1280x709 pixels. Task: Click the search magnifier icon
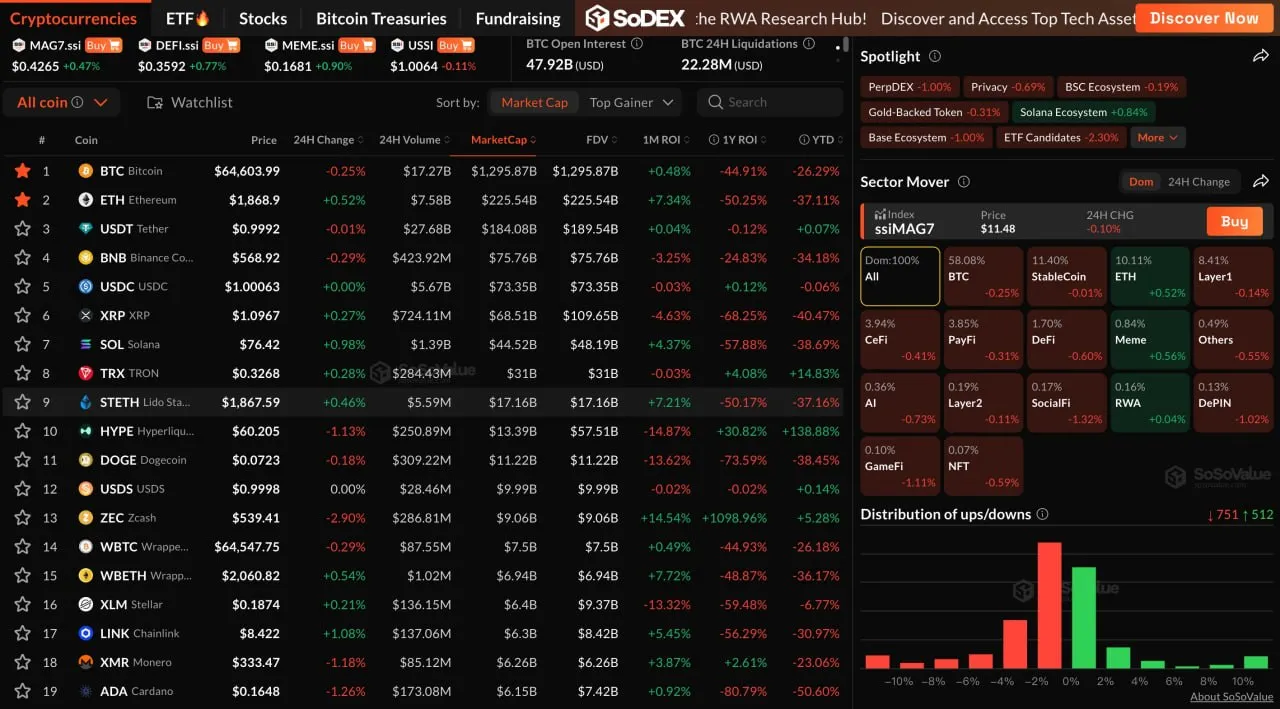pos(716,102)
